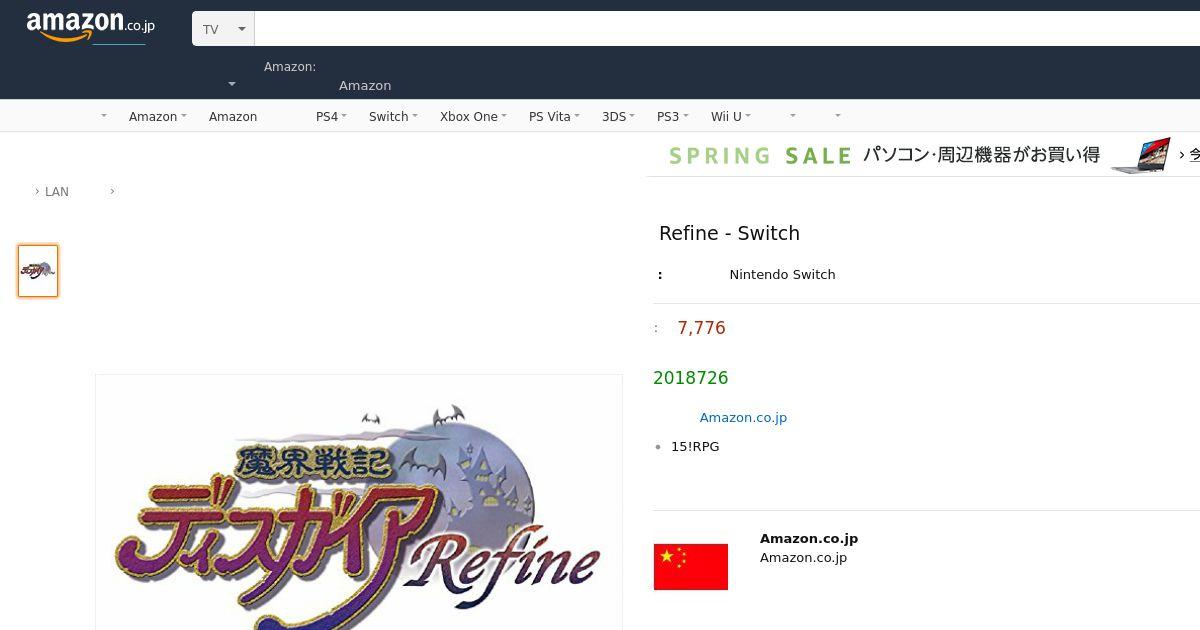Open the TV search category dropdown

(224, 29)
